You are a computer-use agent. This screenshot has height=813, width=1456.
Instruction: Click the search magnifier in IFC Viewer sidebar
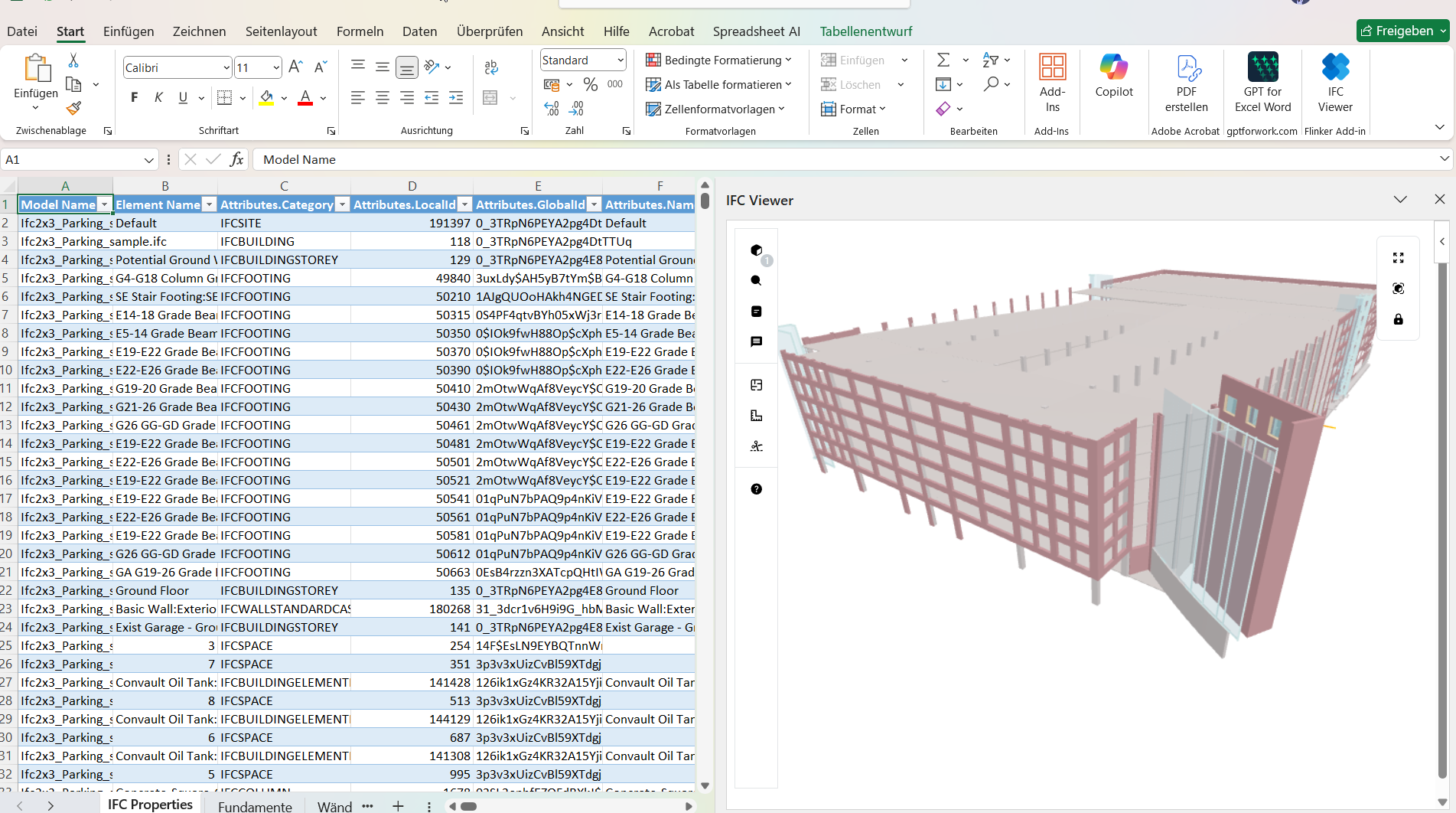[756, 281]
